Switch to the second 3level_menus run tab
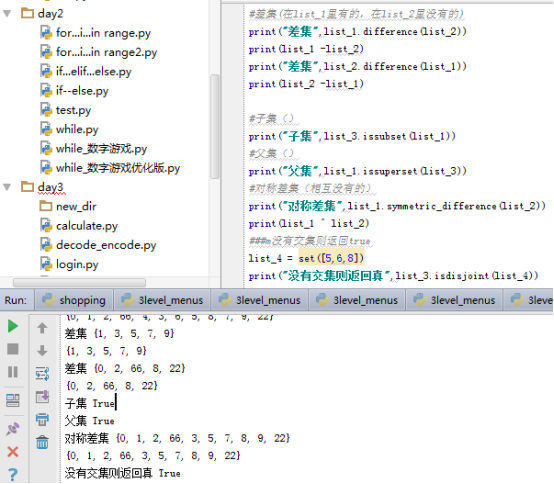The image size is (554, 484). click(x=260, y=300)
